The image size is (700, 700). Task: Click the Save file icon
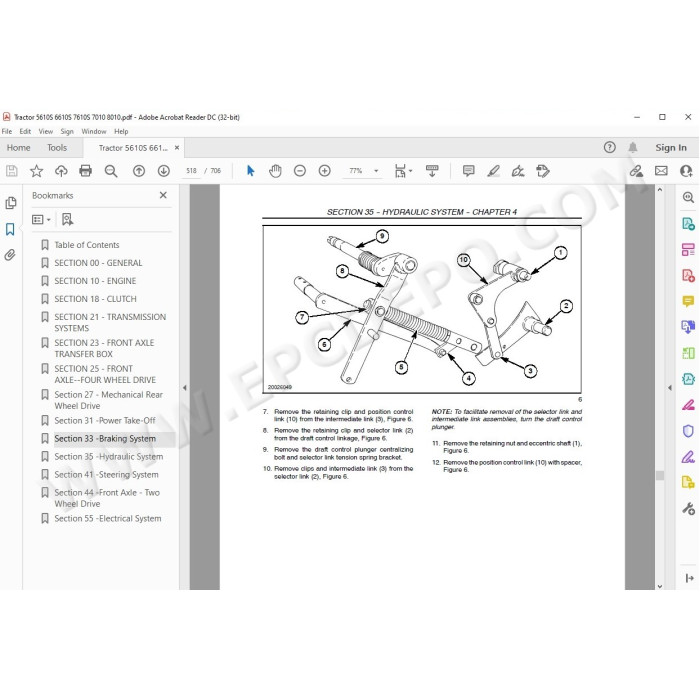12,171
